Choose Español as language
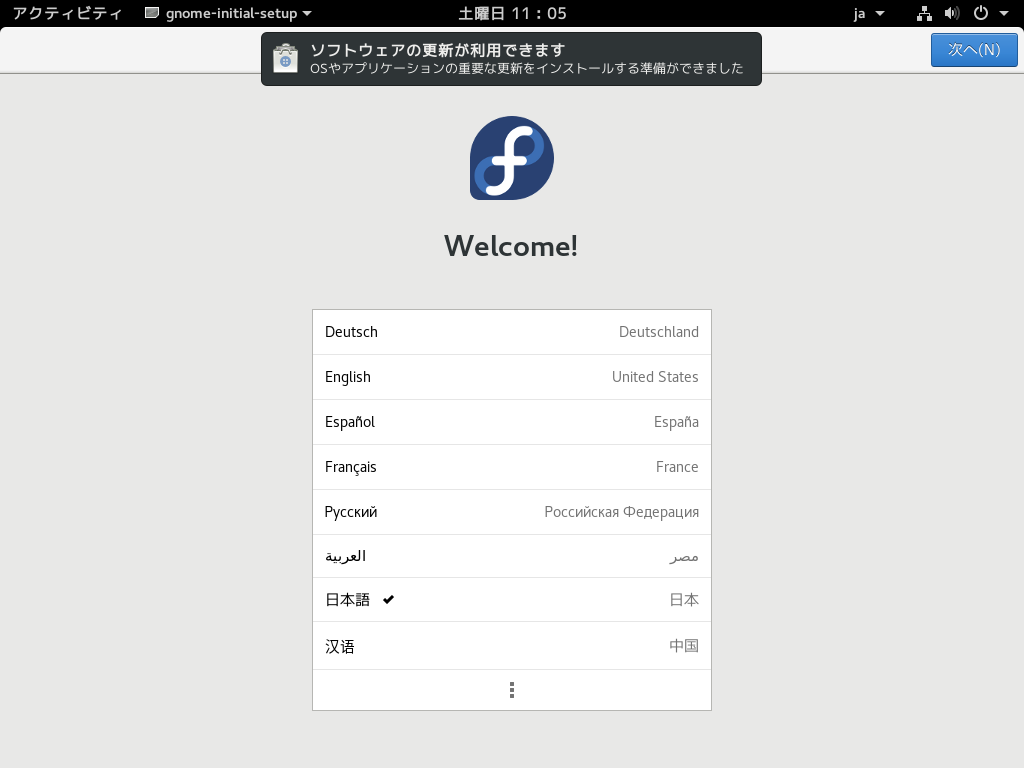Image resolution: width=1024 pixels, height=768 pixels. pyautogui.click(x=511, y=422)
